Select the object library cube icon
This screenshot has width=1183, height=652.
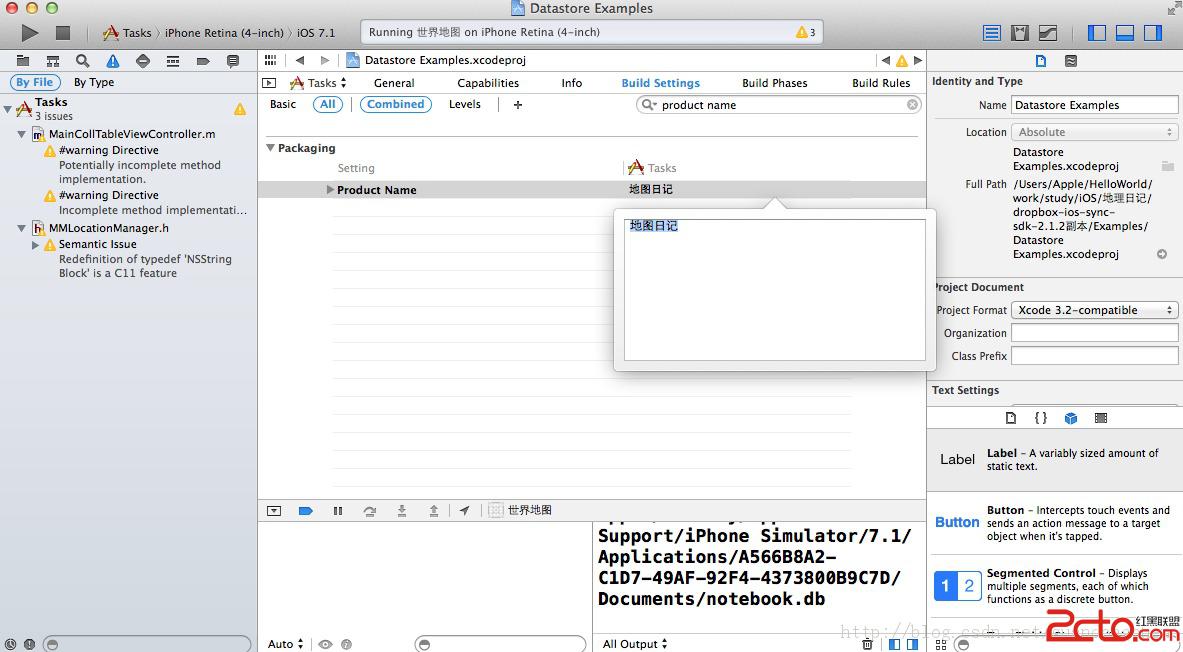point(1071,418)
